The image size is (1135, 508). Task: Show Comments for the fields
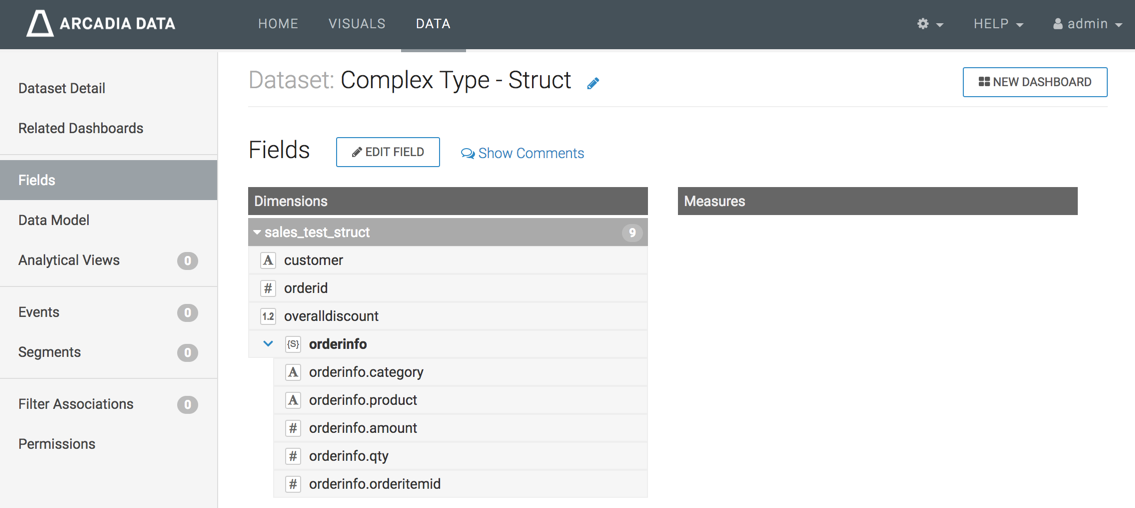tap(522, 153)
